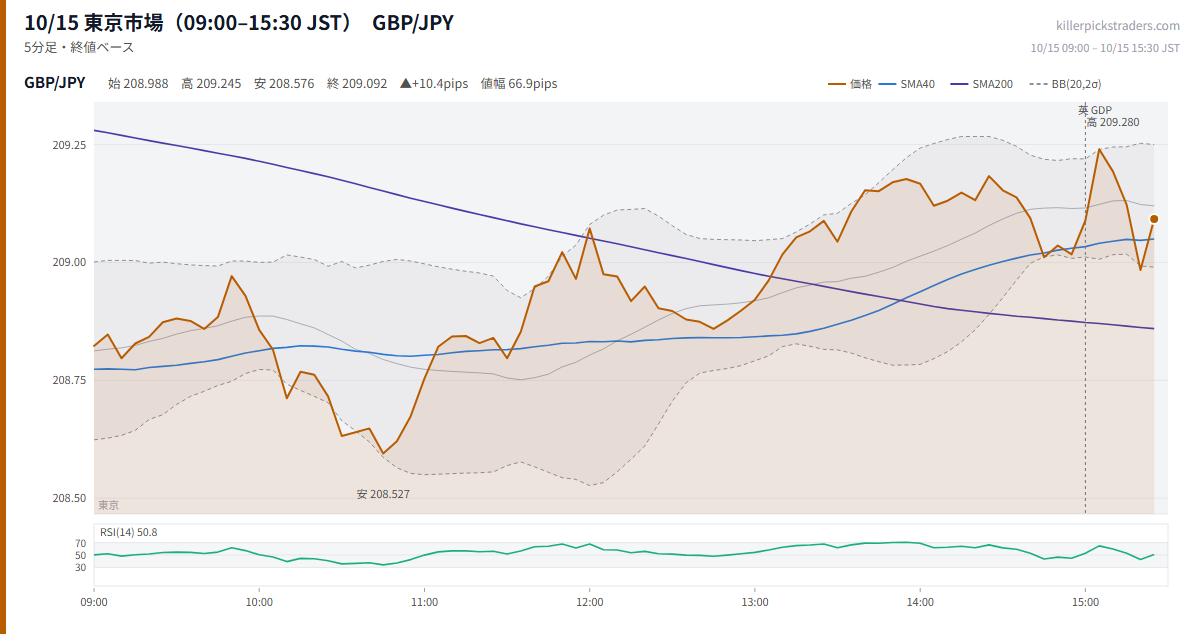Viewport: 1200px width, 634px height.
Task: Click the 安 208.527 low annotation
Action: (383, 494)
